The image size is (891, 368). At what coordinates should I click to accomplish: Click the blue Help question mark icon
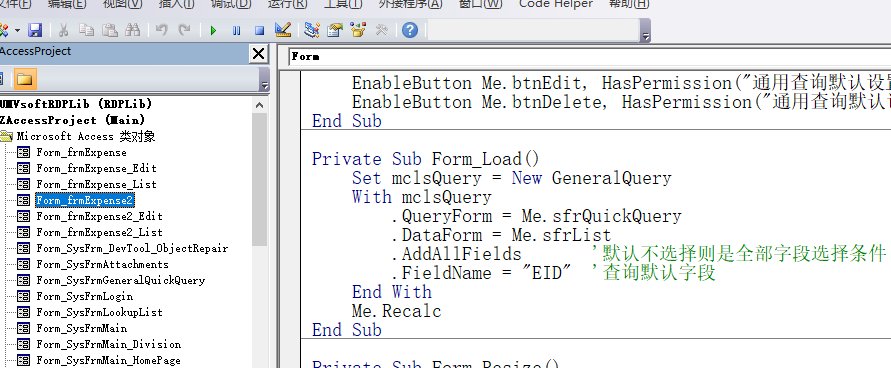(x=410, y=30)
